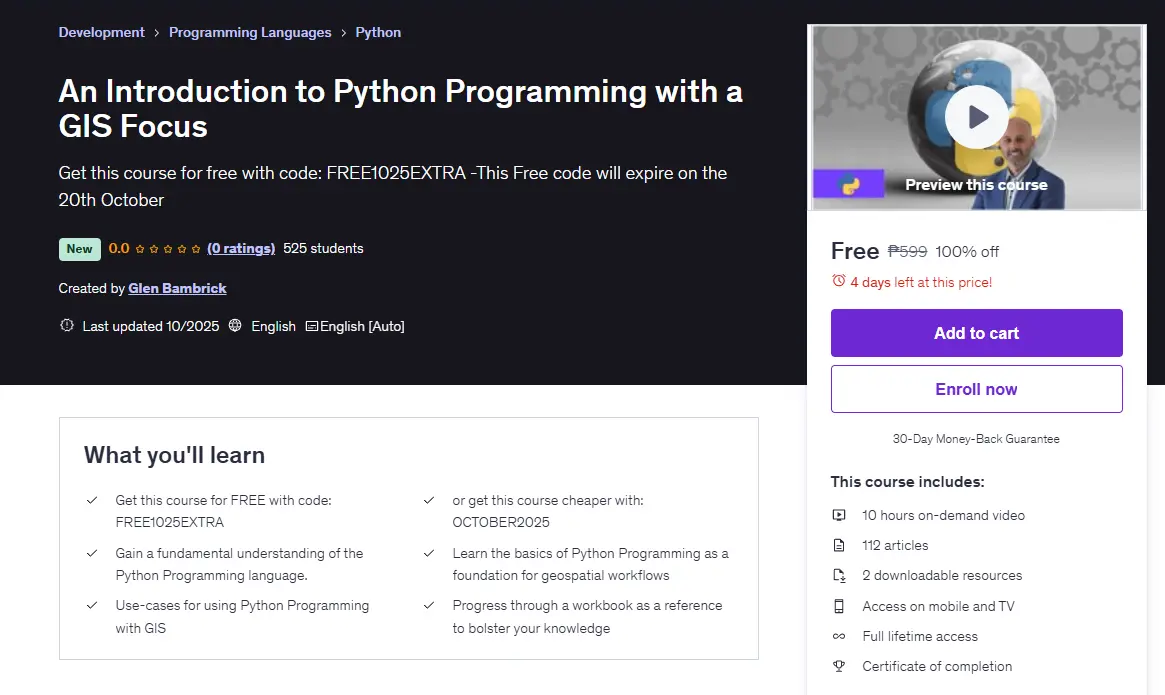The width and height of the screenshot is (1165, 695).
Task: Visit instructor Glen Bambrick's profile
Action: (177, 288)
